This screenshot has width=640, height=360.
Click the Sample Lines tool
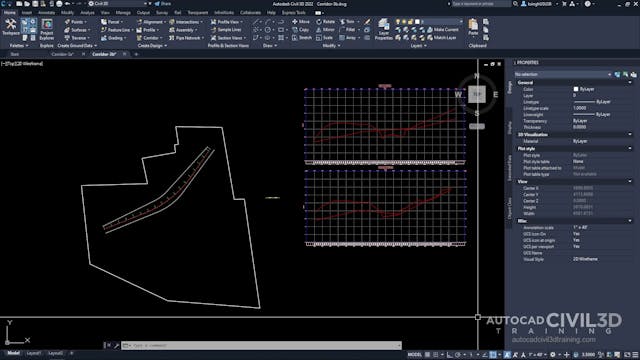pyautogui.click(x=226, y=30)
